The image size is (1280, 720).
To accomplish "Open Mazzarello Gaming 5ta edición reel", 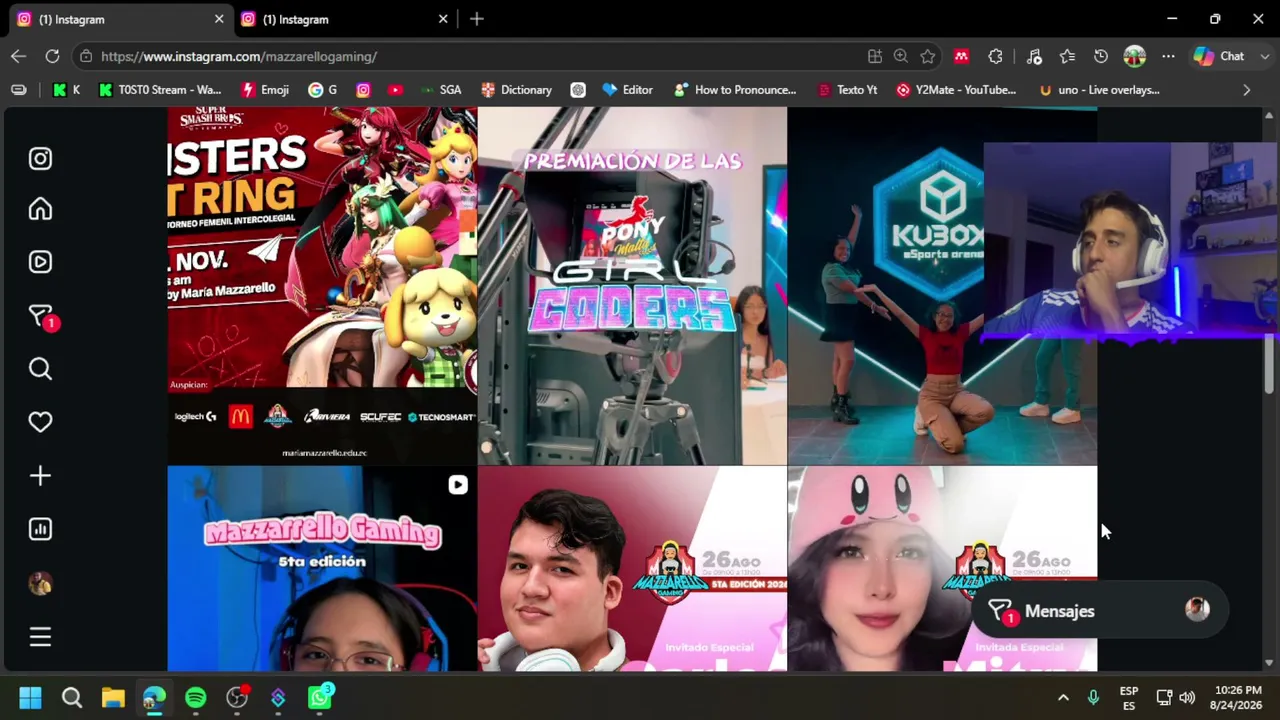I will [x=322, y=569].
